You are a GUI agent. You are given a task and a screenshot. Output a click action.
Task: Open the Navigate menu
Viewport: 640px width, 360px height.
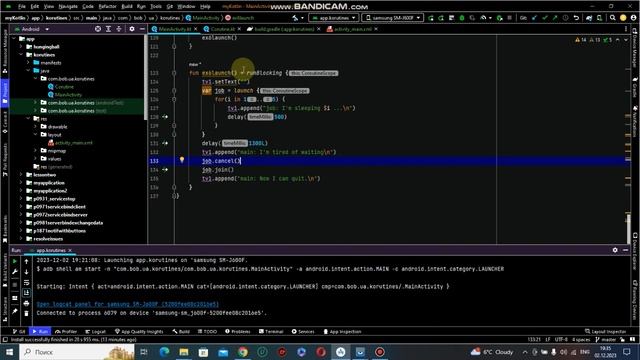[x=68, y=7]
